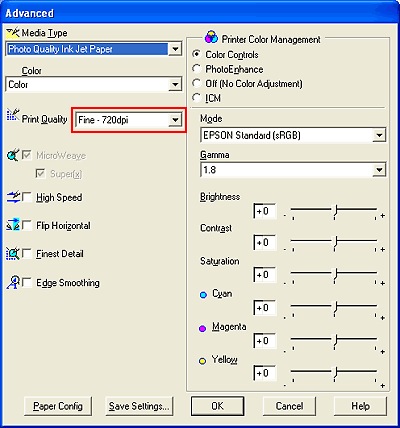400x428 pixels.
Task: Tick the Edge Smoothing checkbox
Action: 27,282
